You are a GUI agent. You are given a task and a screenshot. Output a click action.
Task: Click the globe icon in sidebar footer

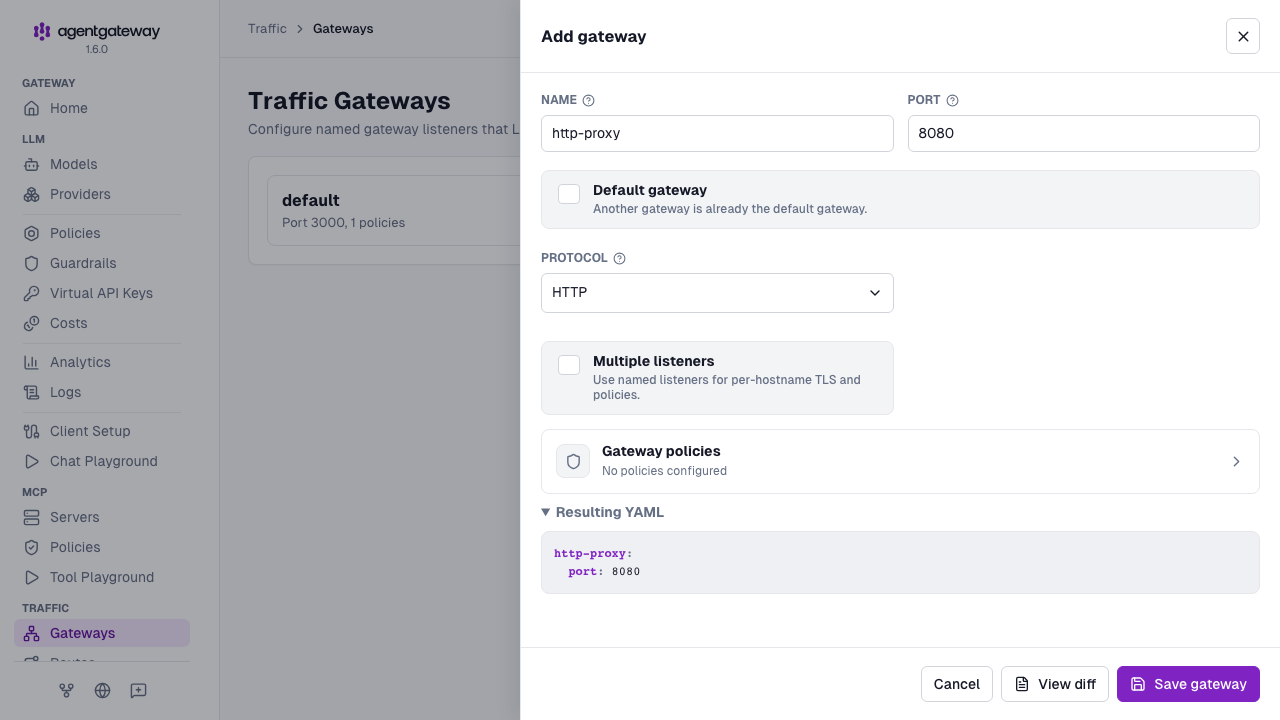tap(102, 690)
